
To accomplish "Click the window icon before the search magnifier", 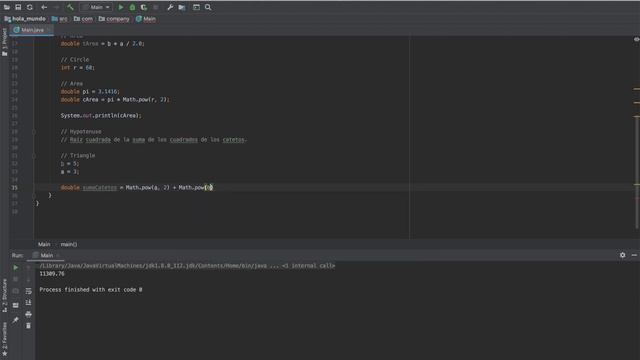I will 196,7.
